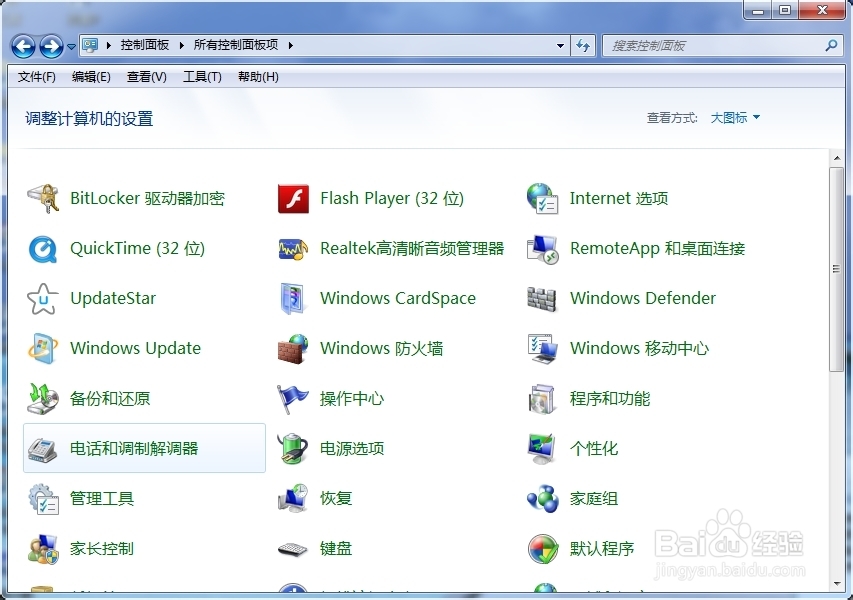Click the 默认程序 icon
Image resolution: width=853 pixels, height=600 pixels.
point(542,549)
